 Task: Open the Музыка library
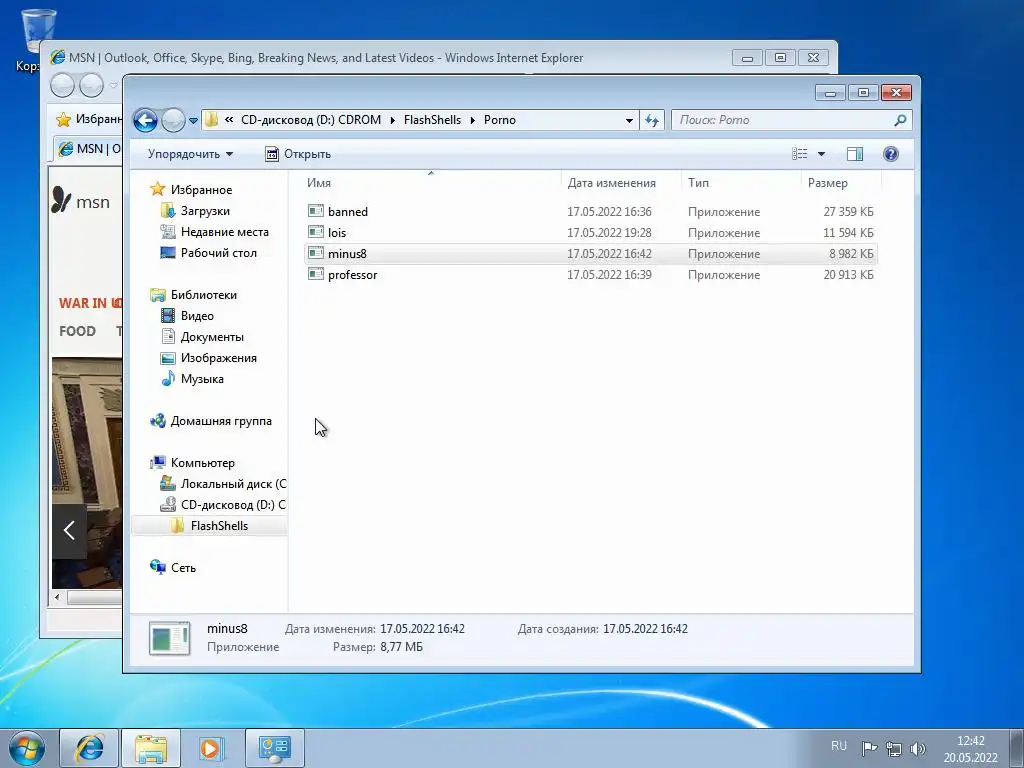point(202,379)
